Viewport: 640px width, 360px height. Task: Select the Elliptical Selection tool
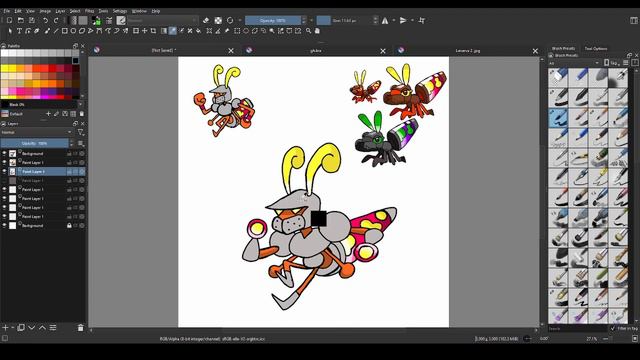[x=246, y=31]
